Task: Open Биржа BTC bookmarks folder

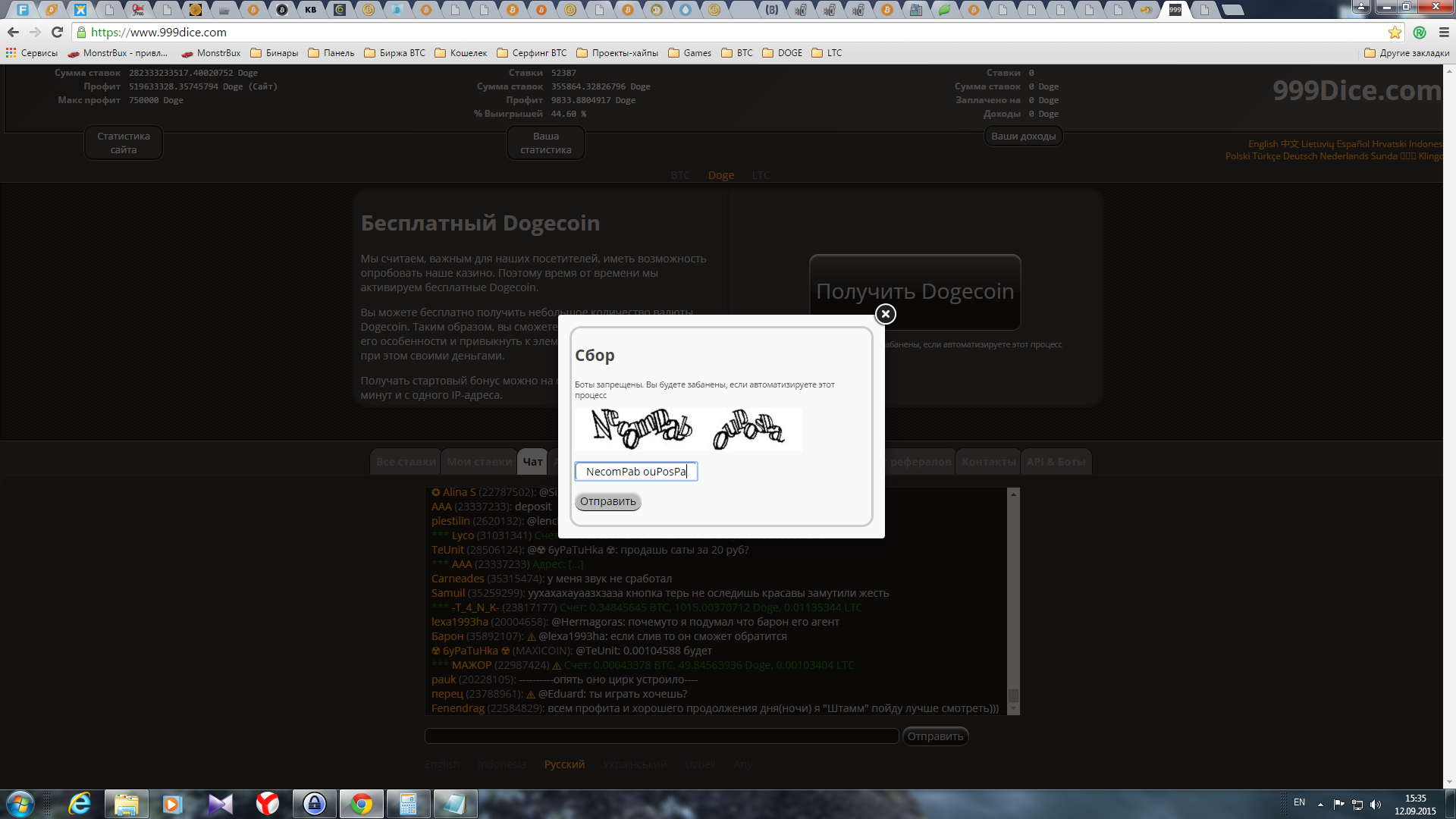Action: (394, 53)
